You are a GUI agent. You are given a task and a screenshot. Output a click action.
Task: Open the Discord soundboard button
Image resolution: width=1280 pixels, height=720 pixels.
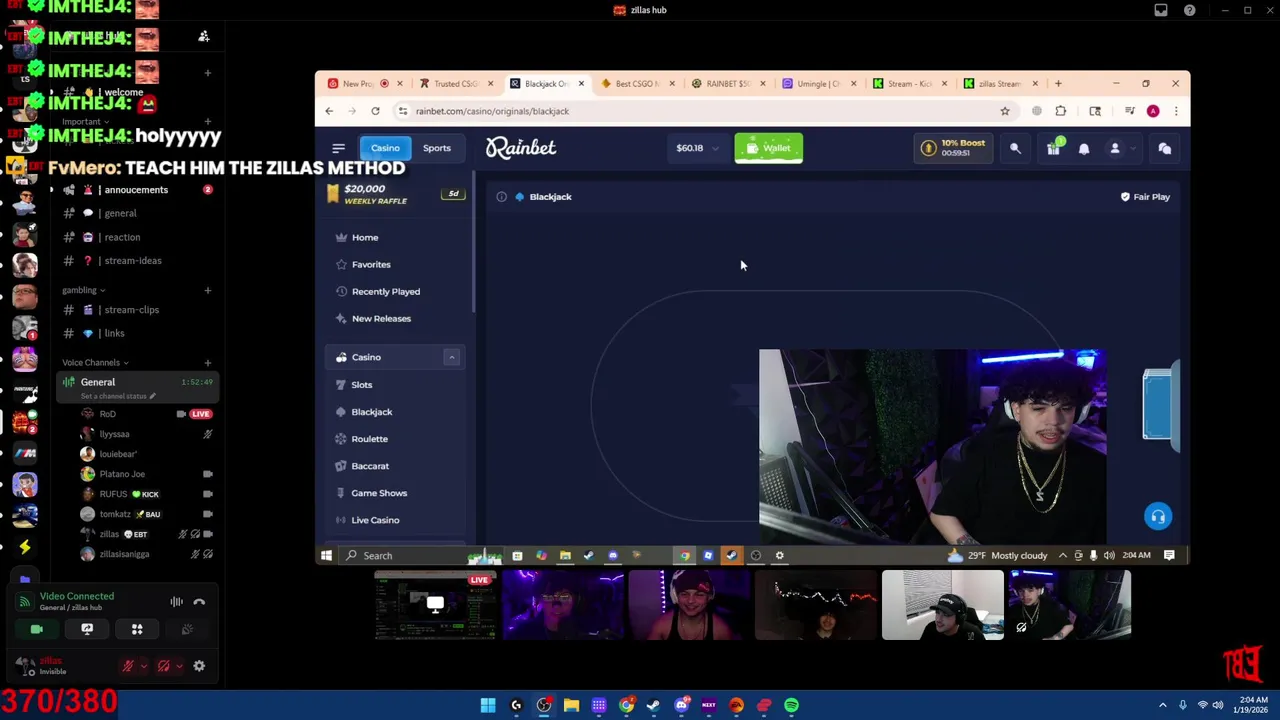(x=187, y=629)
